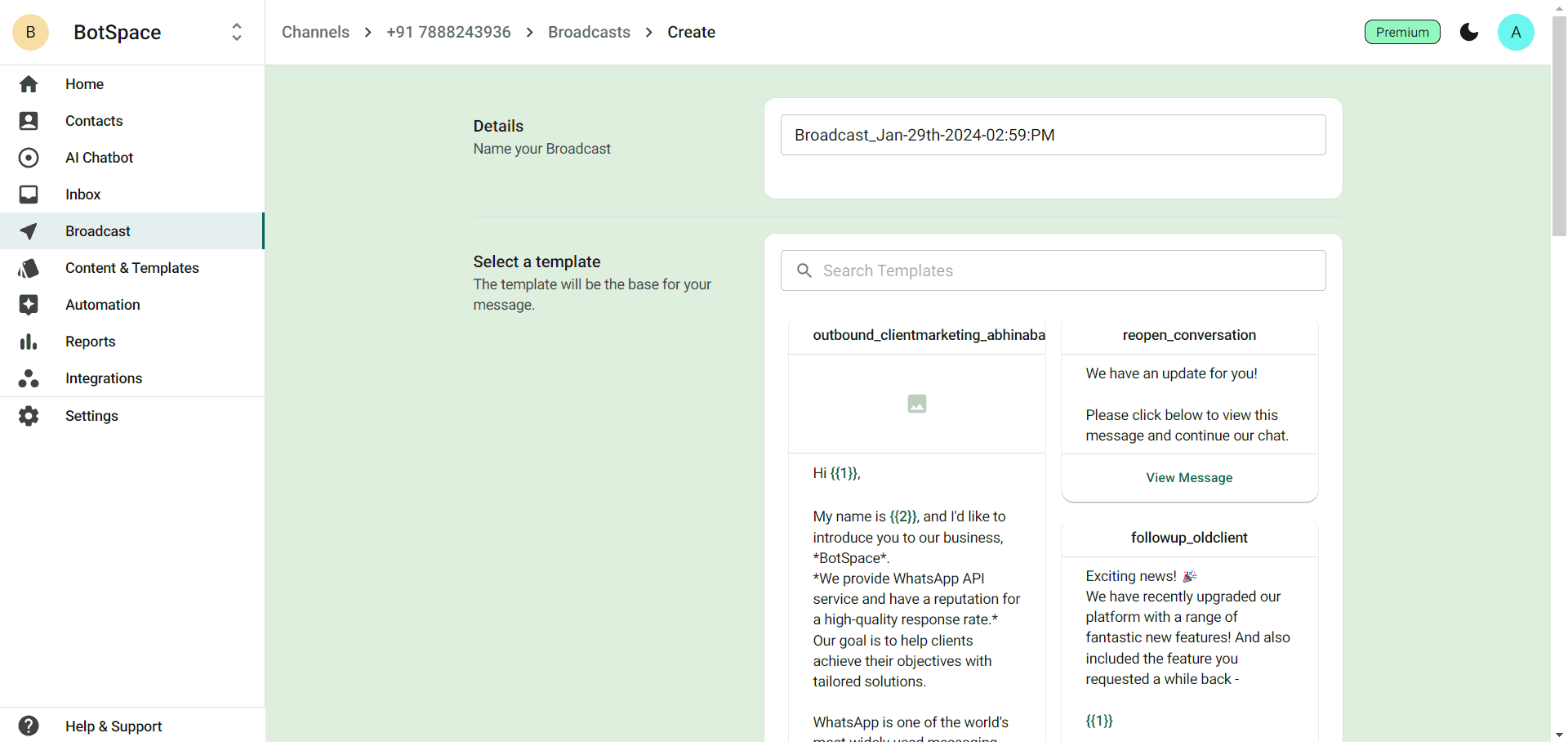1568x742 pixels.
Task: Click the Create breadcrumb
Action: [x=691, y=32]
